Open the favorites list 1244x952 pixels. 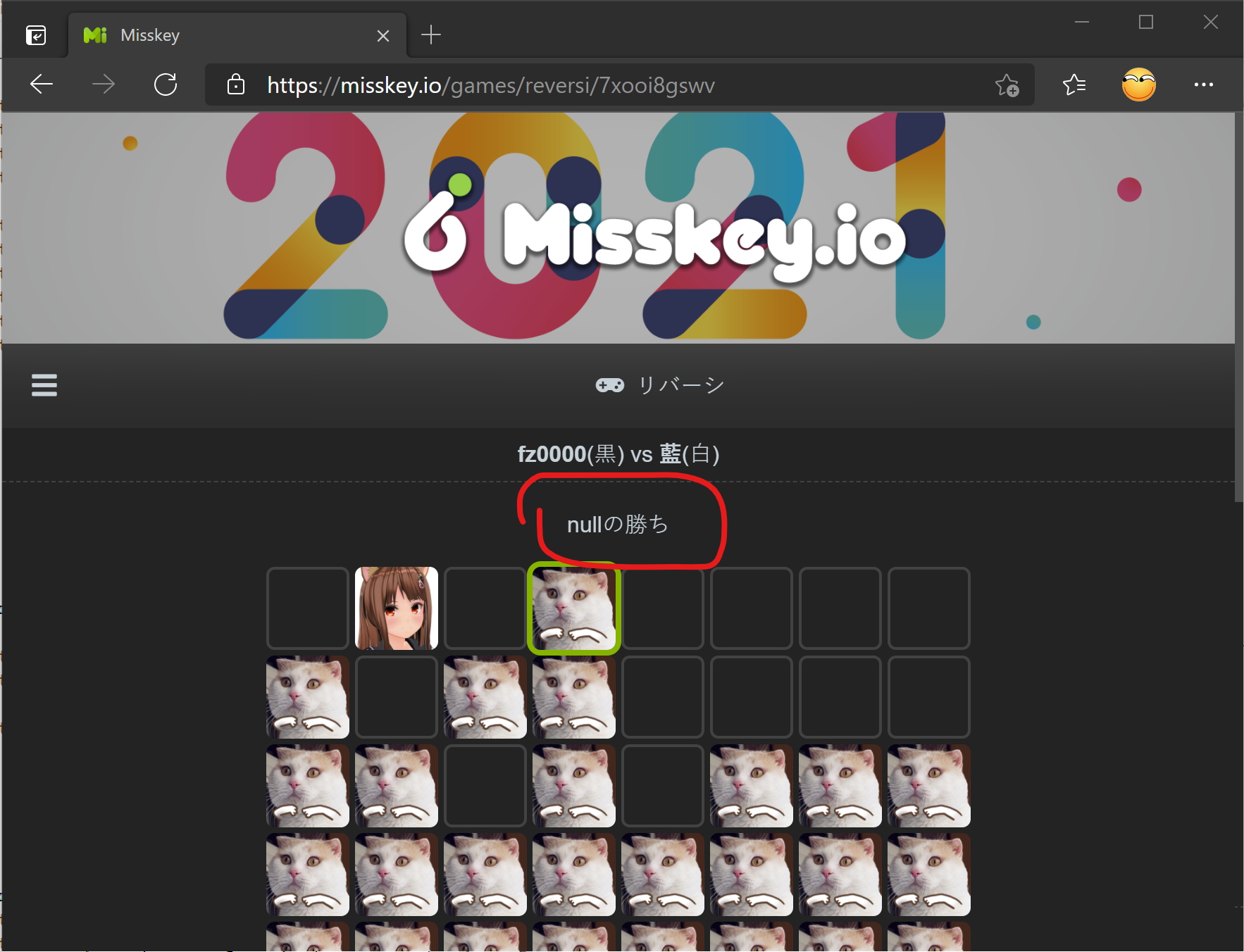[1074, 84]
